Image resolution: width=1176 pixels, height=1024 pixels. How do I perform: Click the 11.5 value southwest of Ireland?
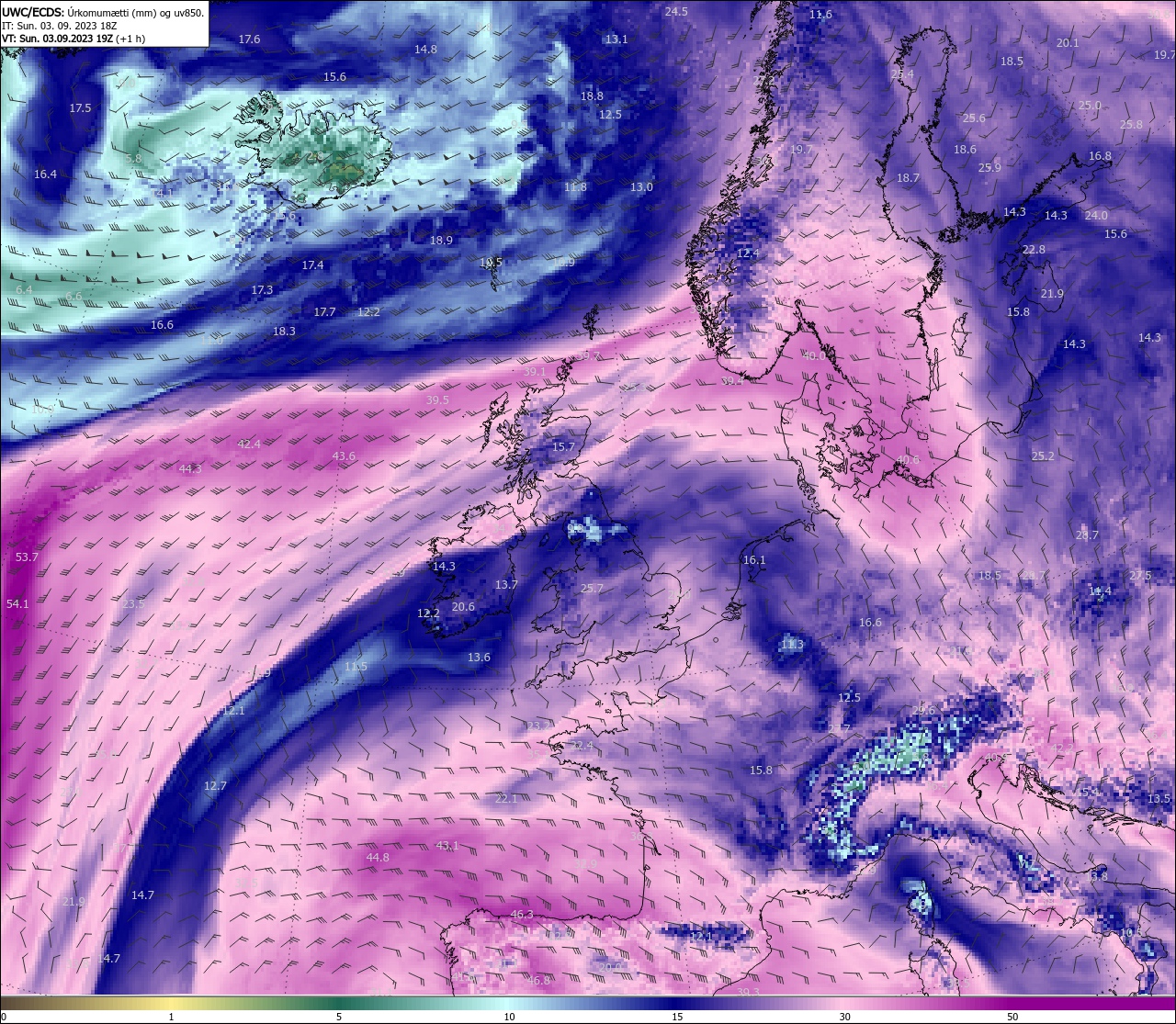coord(356,667)
